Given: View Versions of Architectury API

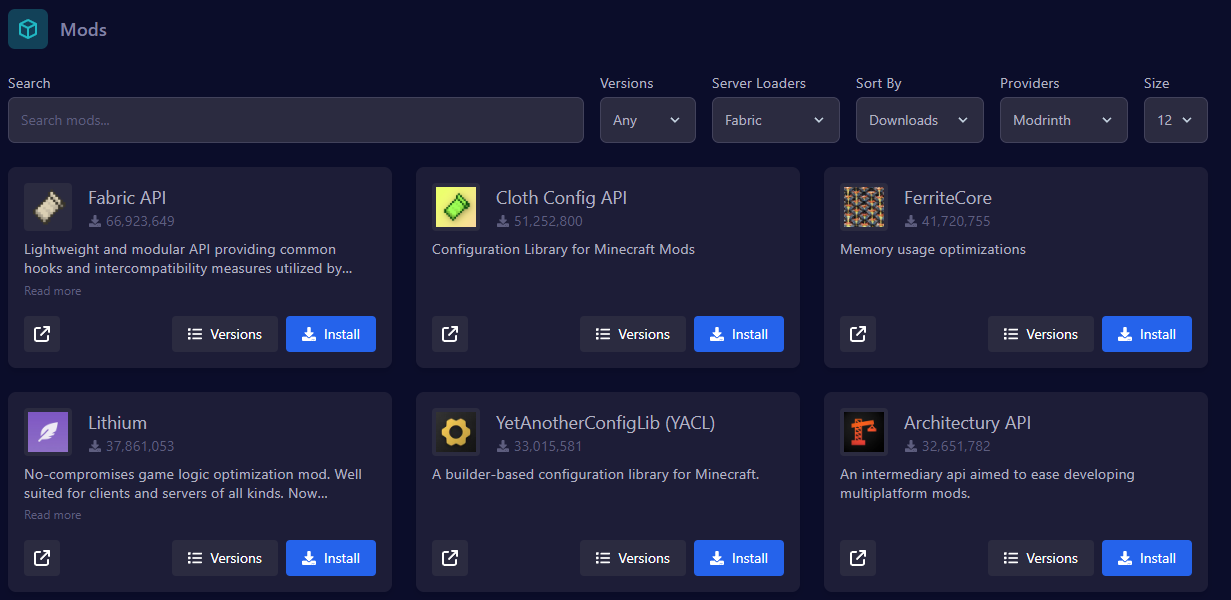Looking at the screenshot, I should (1041, 558).
